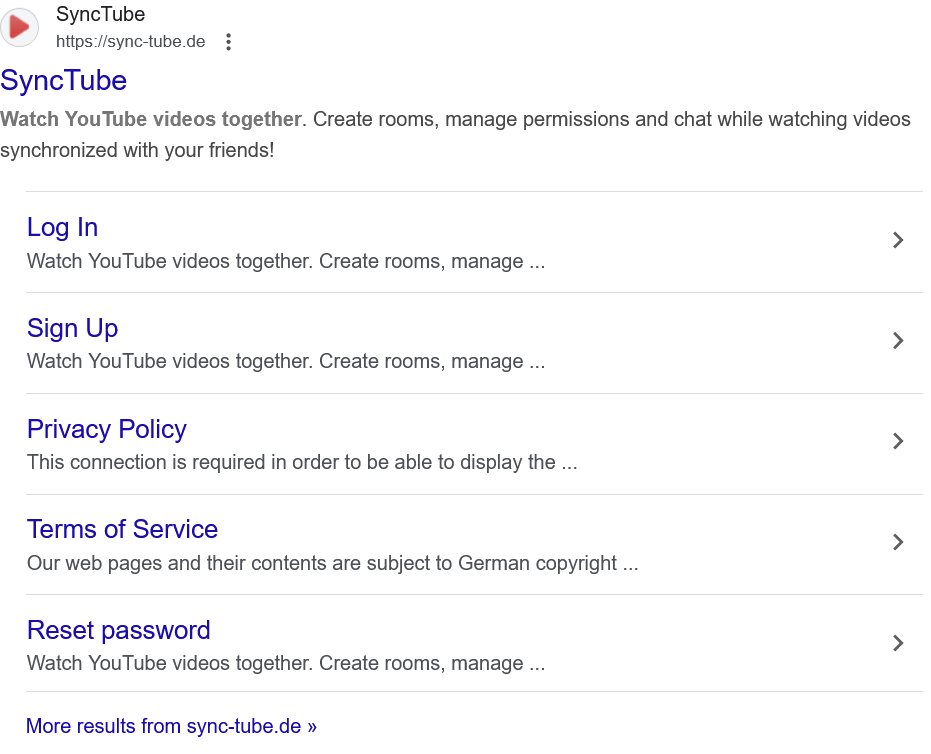Click the chevron beside Sign Up

(x=898, y=341)
